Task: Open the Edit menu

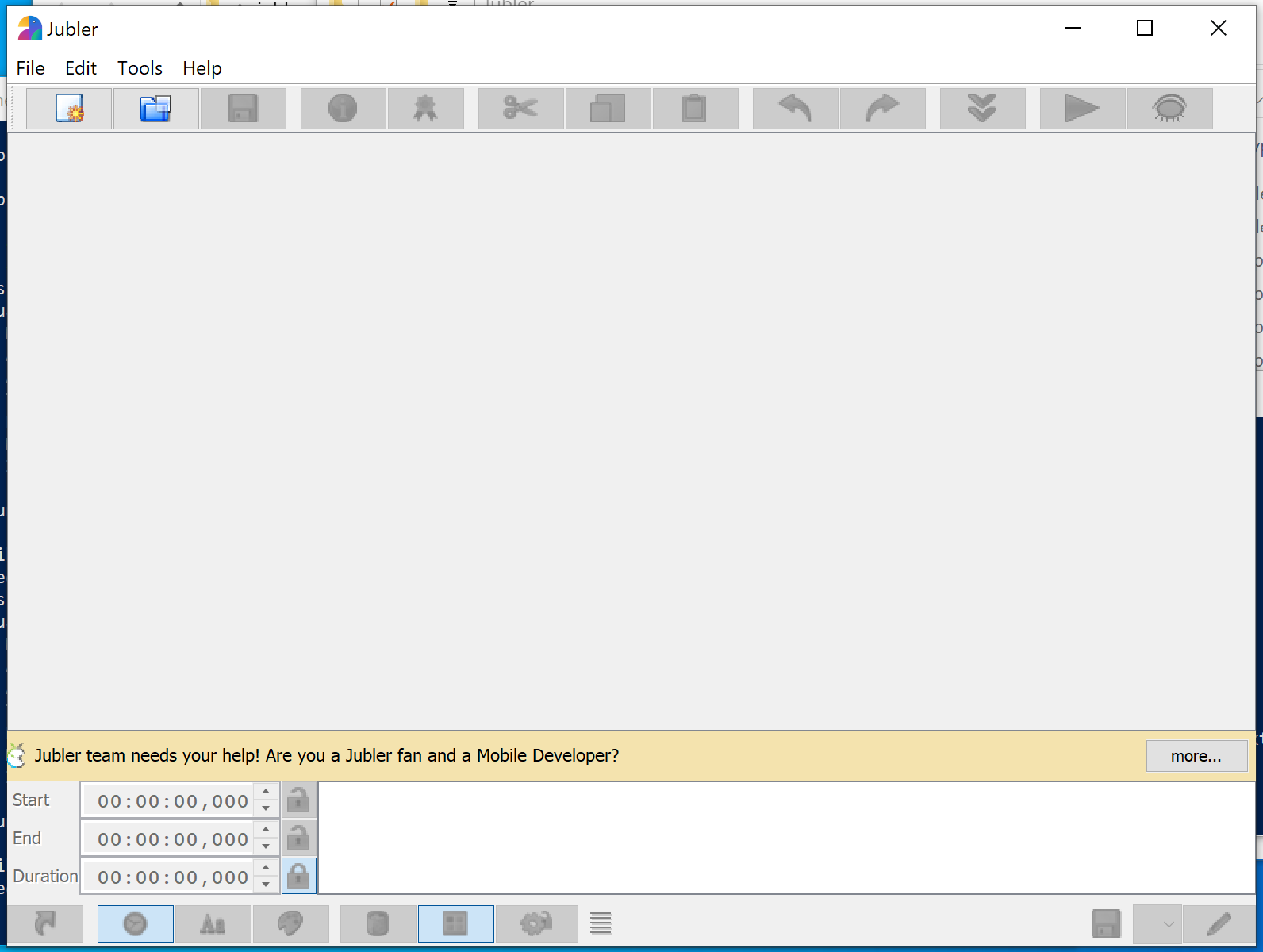Action: point(81,68)
